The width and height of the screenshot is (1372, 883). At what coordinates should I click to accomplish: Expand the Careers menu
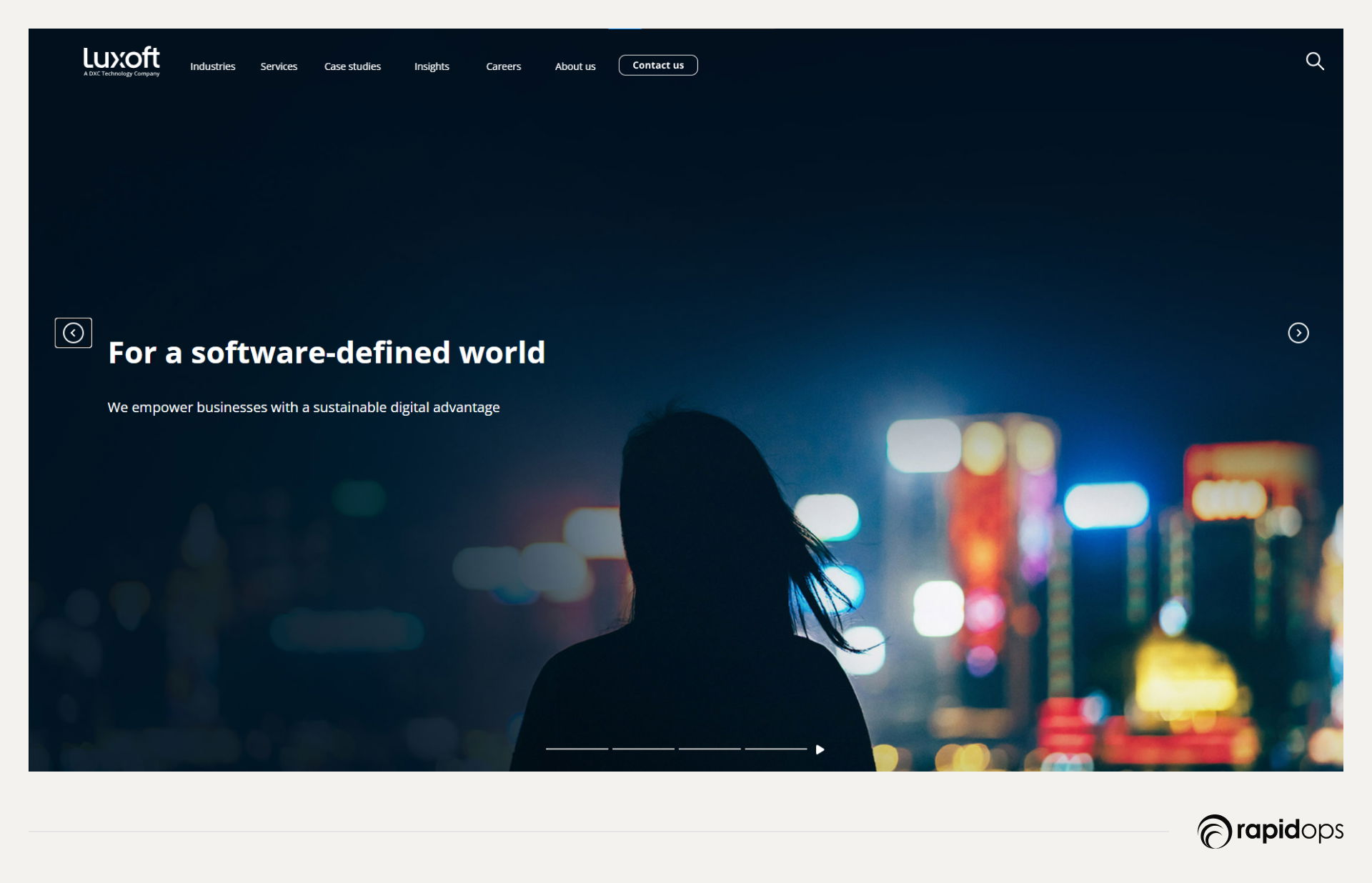[503, 66]
